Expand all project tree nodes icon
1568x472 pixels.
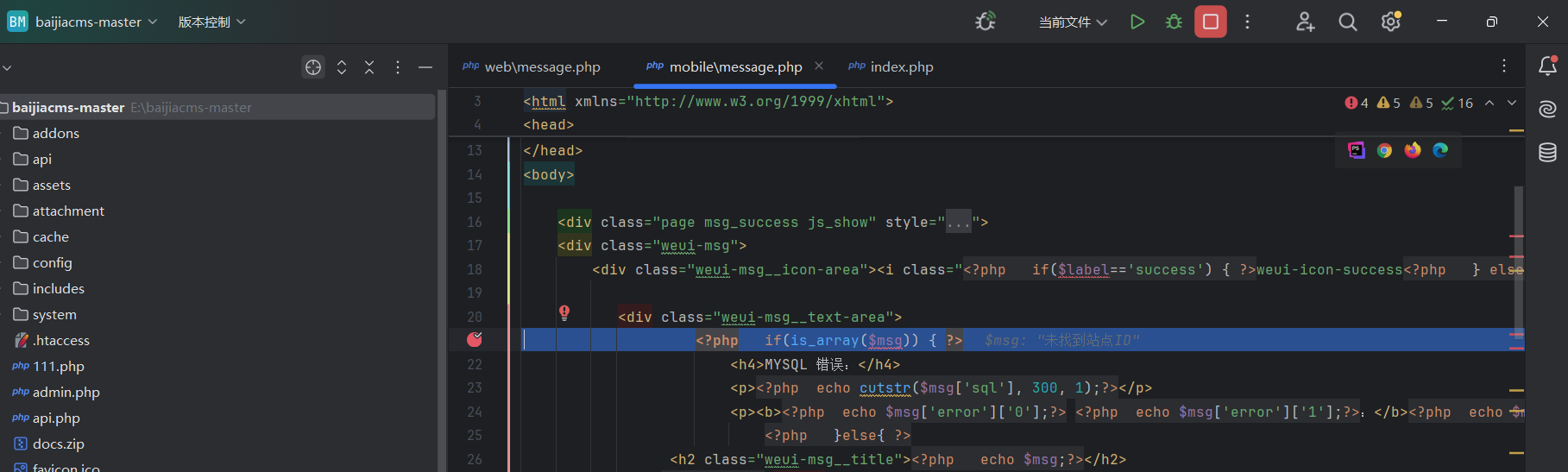point(342,67)
